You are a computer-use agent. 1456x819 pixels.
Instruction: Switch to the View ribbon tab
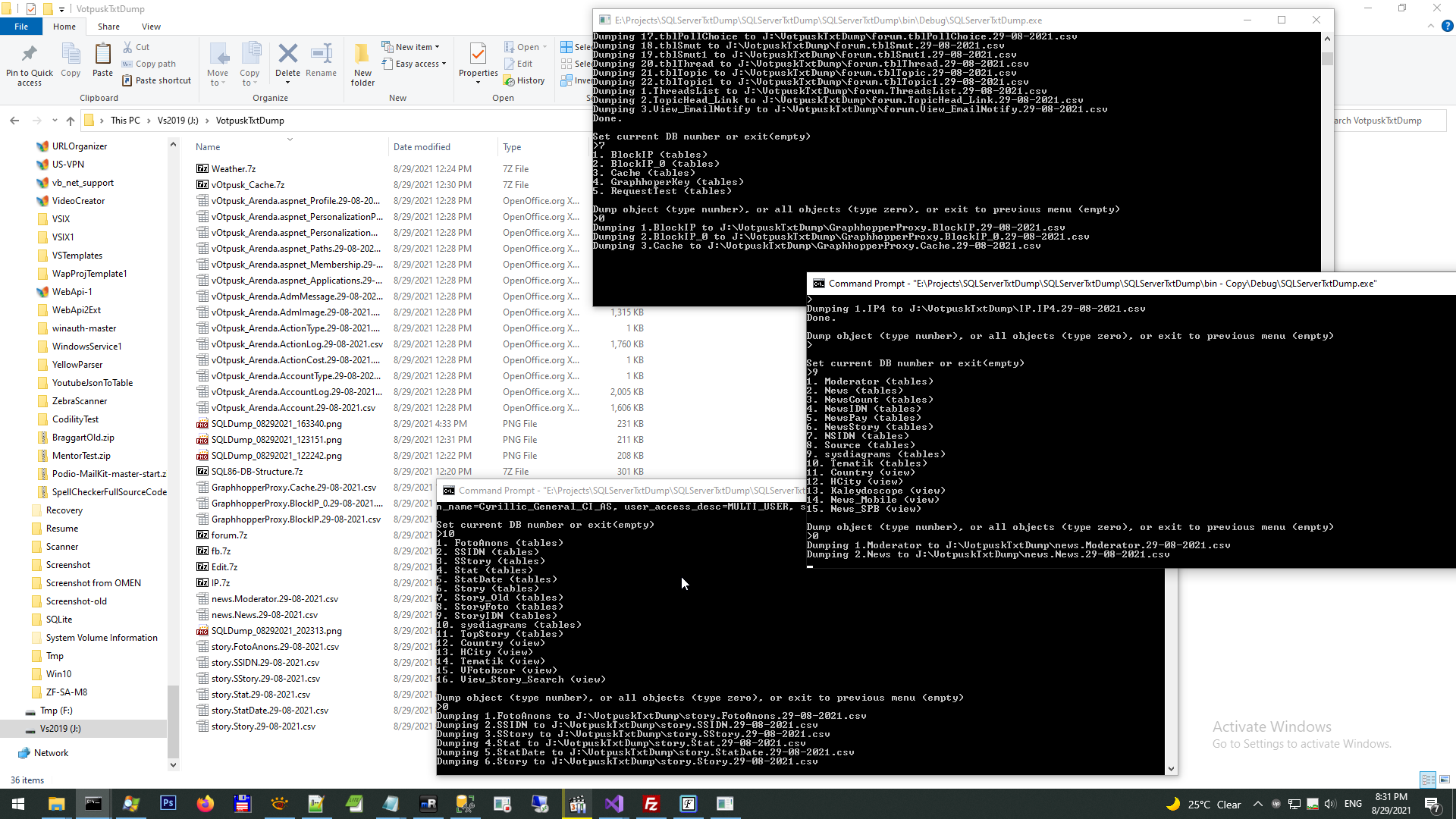point(151,27)
